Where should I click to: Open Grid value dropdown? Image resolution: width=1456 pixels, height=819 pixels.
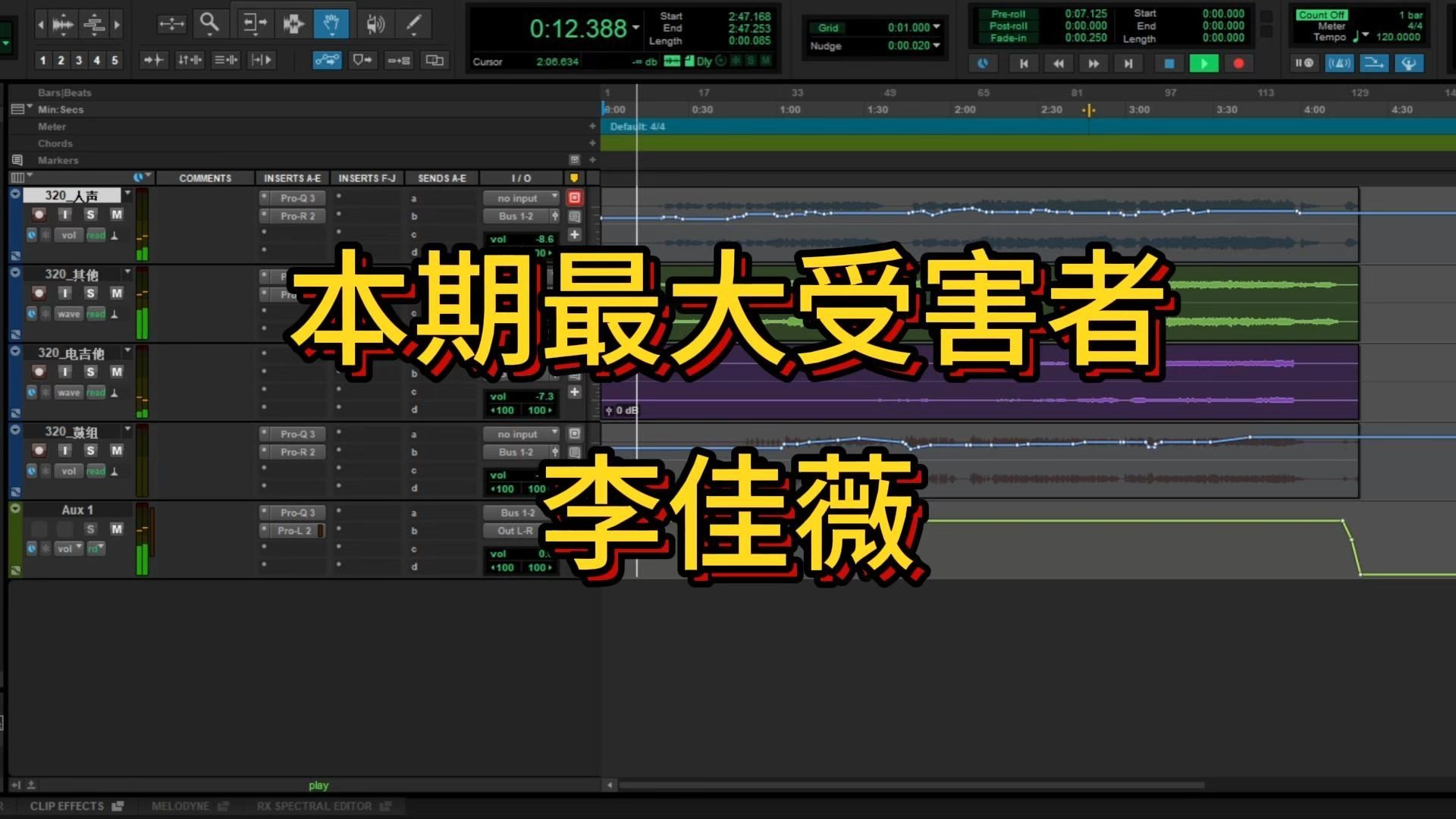(x=937, y=27)
